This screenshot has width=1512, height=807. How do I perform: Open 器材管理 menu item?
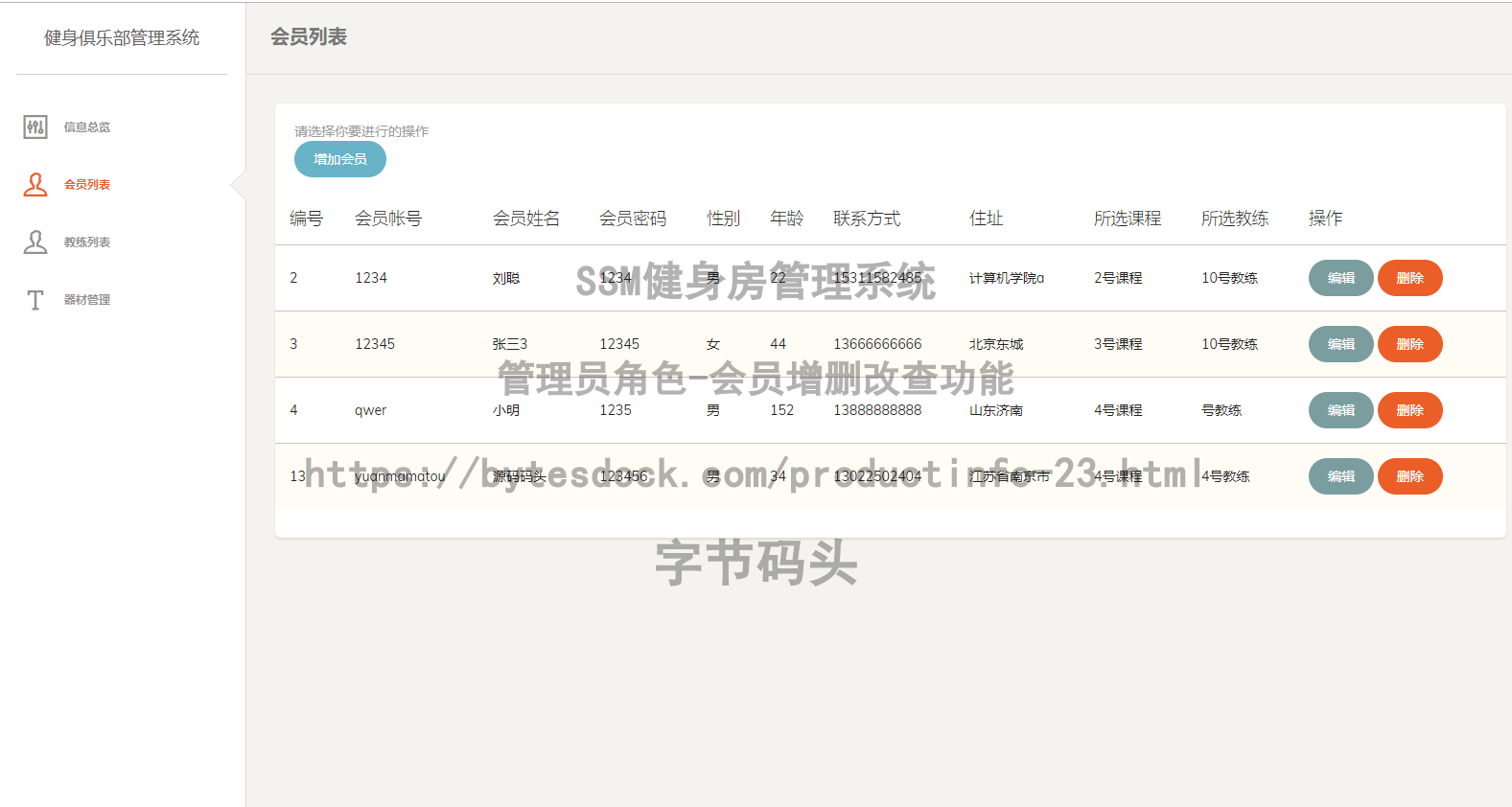(87, 299)
